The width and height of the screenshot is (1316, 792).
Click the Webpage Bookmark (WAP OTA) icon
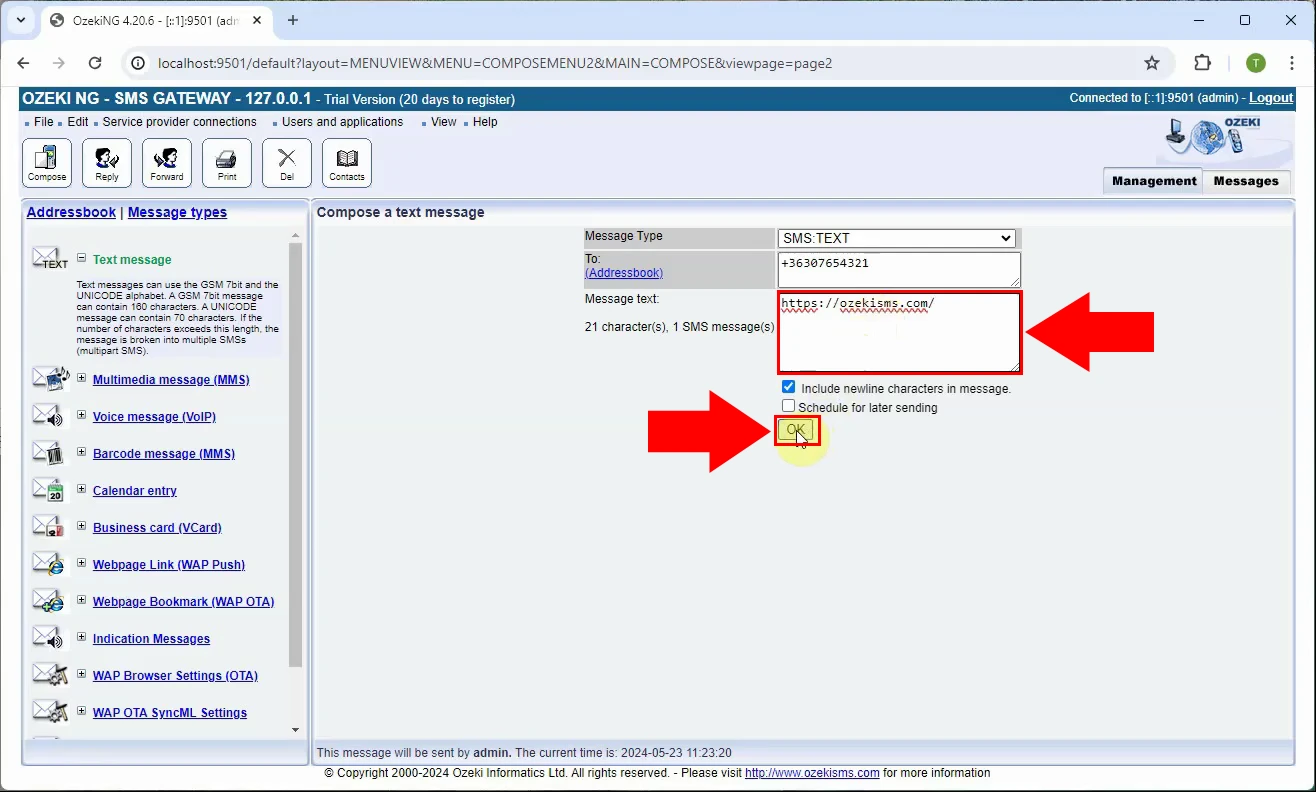point(48,601)
